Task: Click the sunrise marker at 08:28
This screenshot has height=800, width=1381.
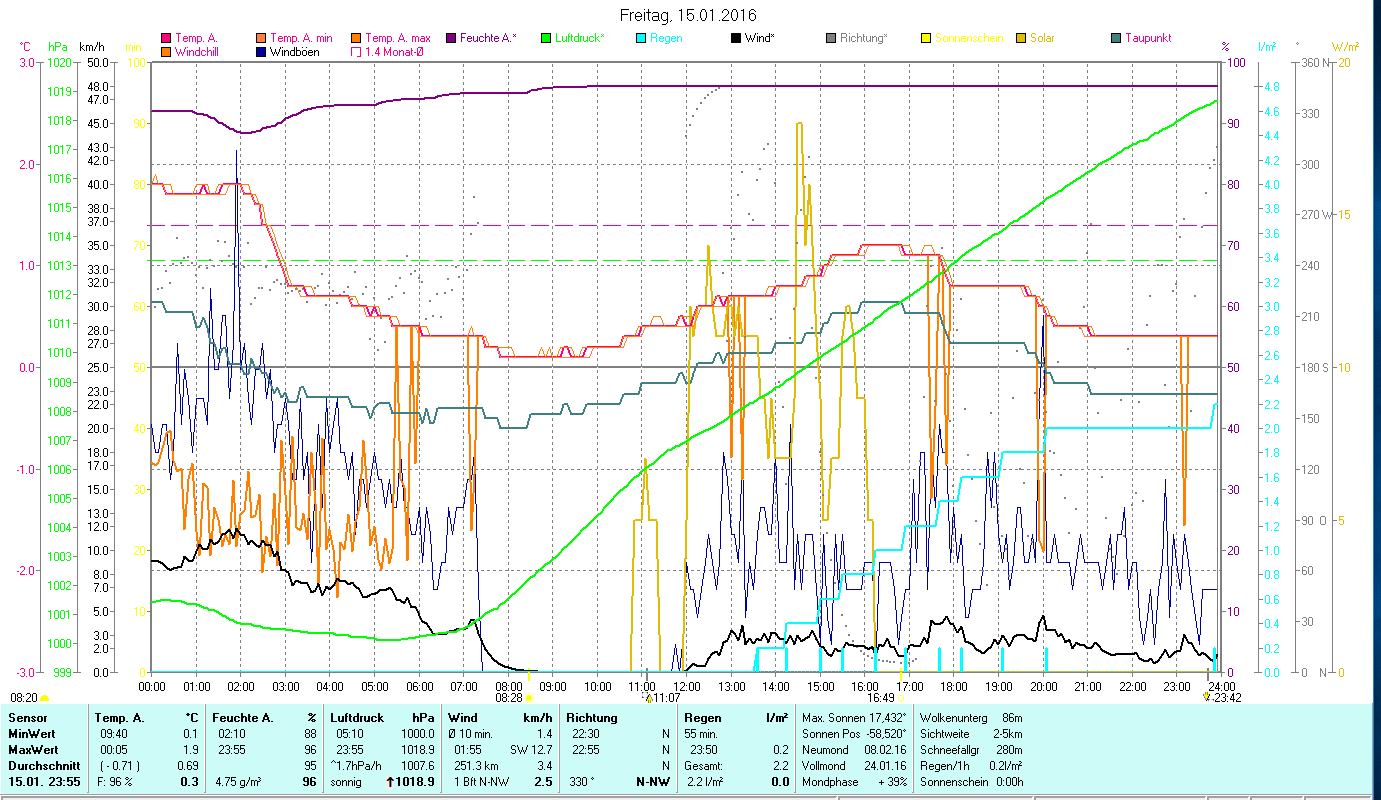Action: tap(529, 698)
